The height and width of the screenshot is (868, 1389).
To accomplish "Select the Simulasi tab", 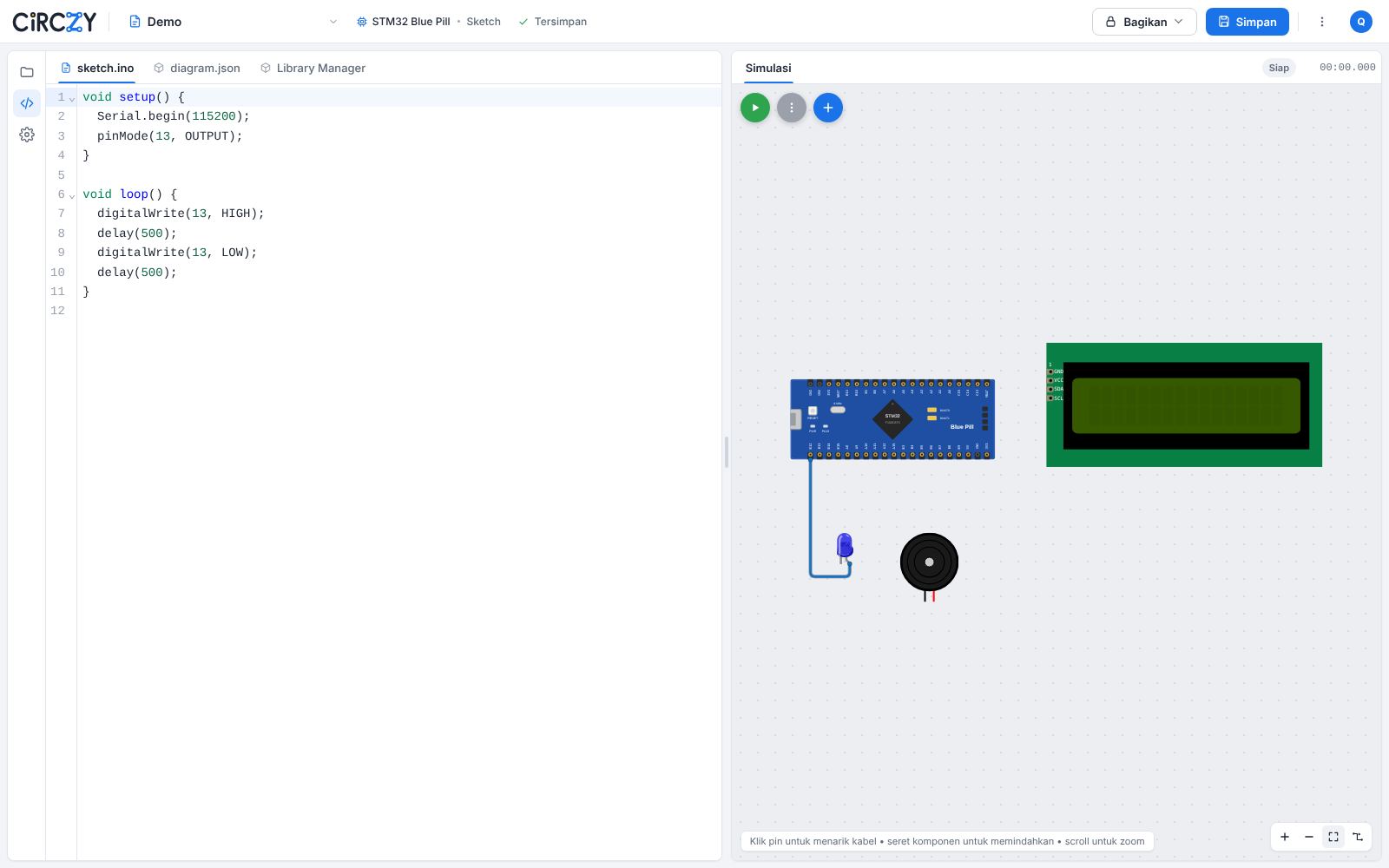I will (x=768, y=68).
